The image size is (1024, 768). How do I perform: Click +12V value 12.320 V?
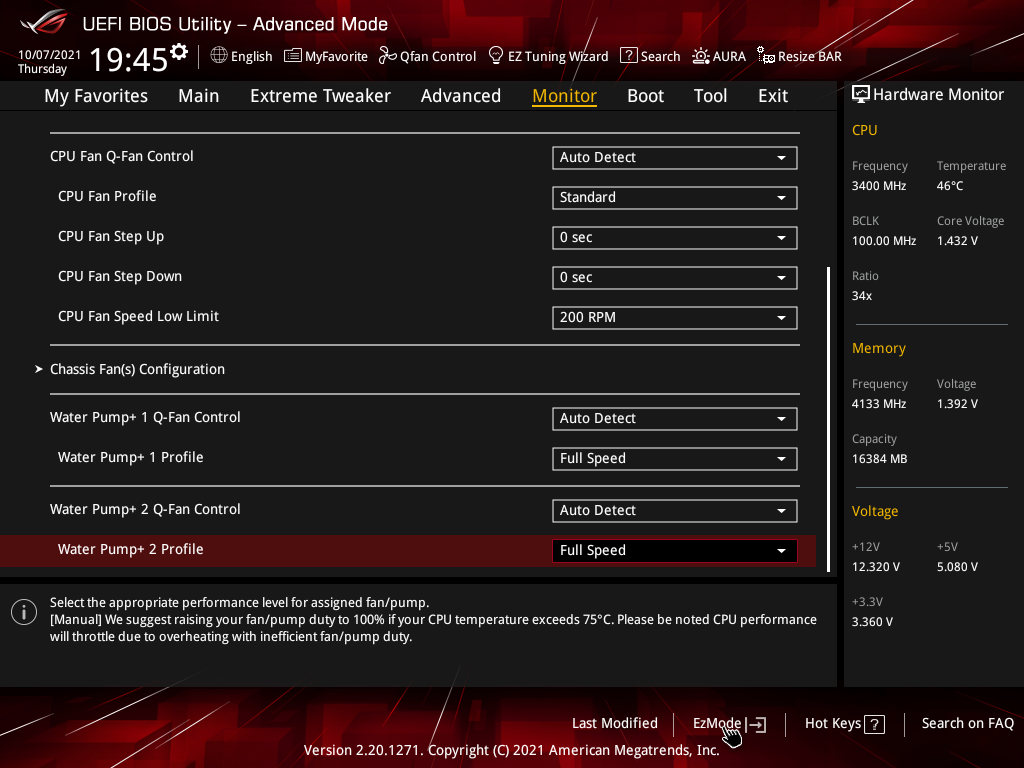click(876, 567)
